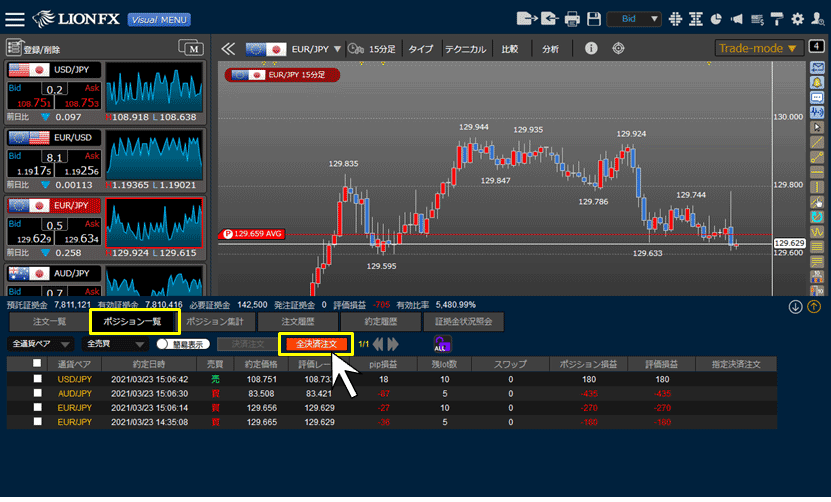The width and height of the screenshot is (831, 502).
Task: Click the export layout icon
Action: tap(526, 19)
